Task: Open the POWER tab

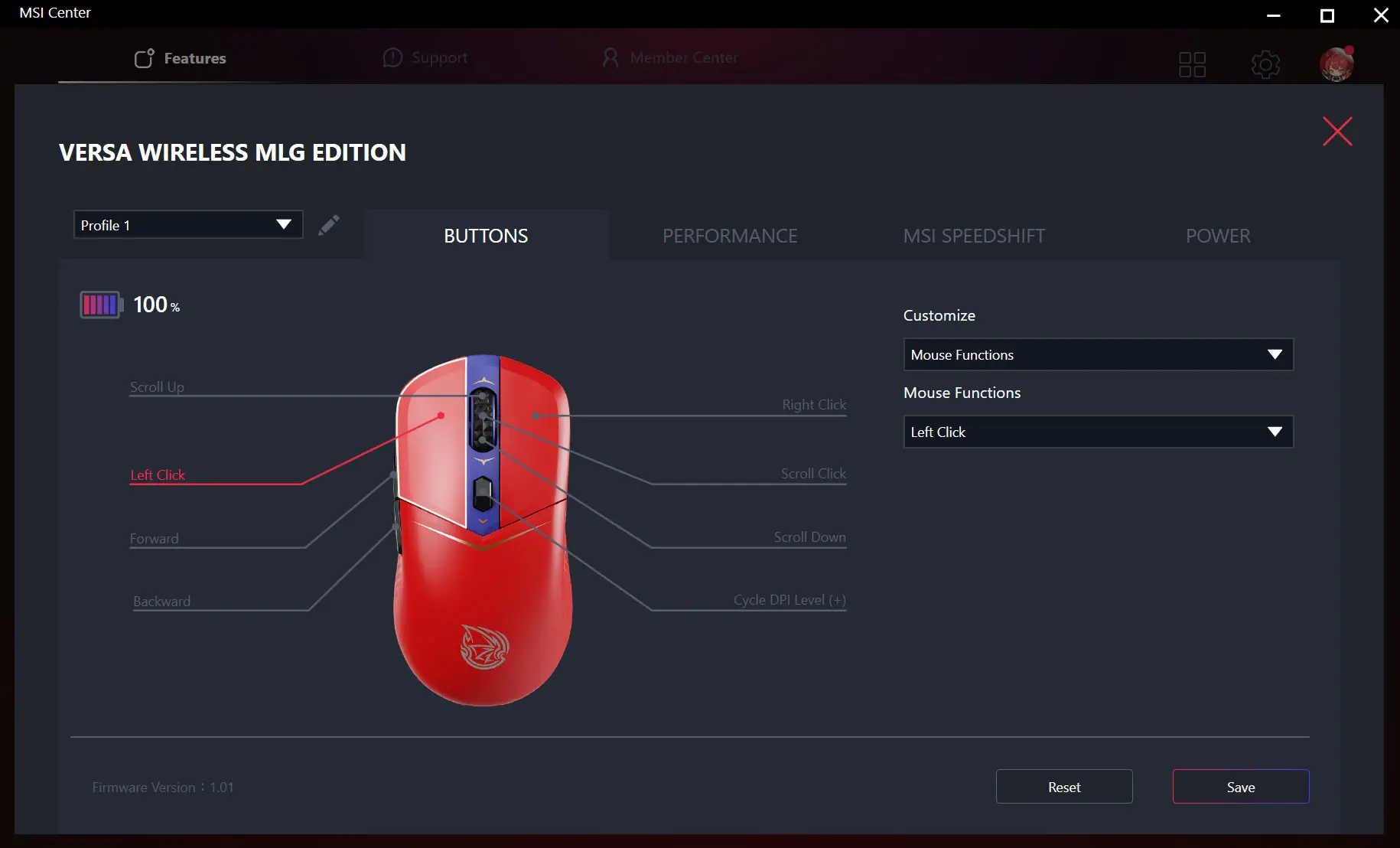Action: click(1218, 236)
